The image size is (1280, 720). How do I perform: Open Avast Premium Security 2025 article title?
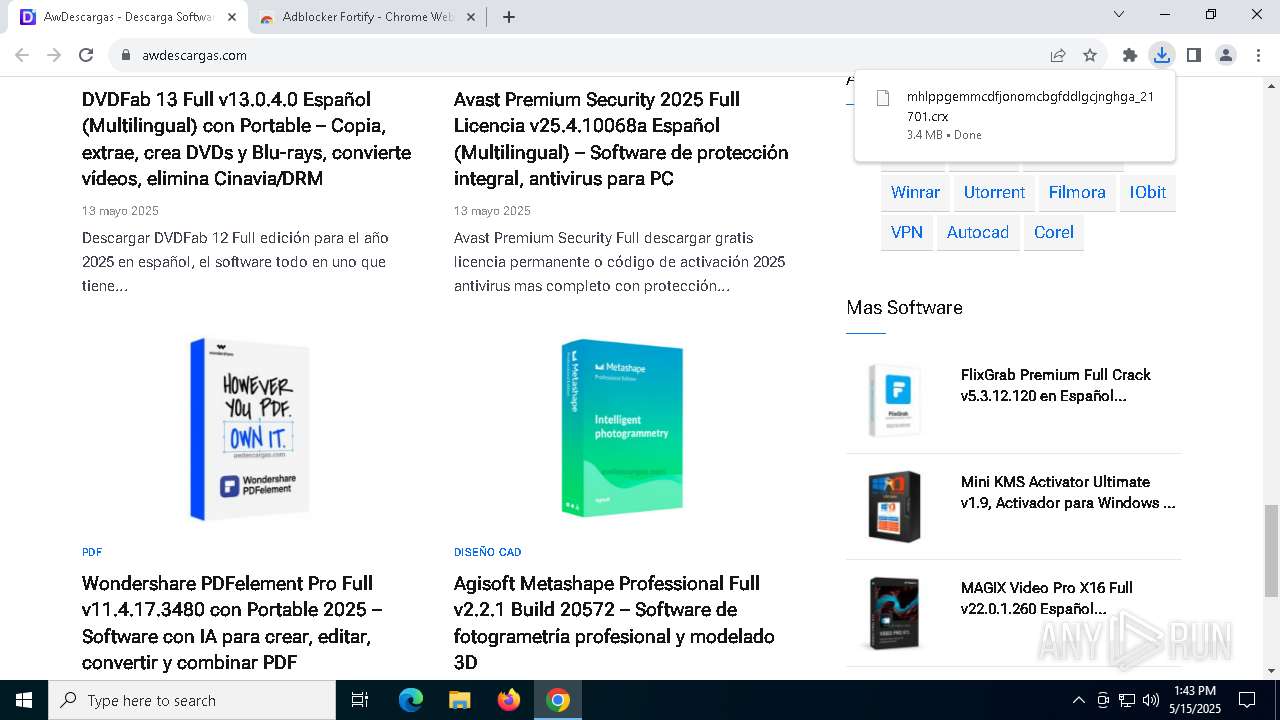tap(621, 139)
